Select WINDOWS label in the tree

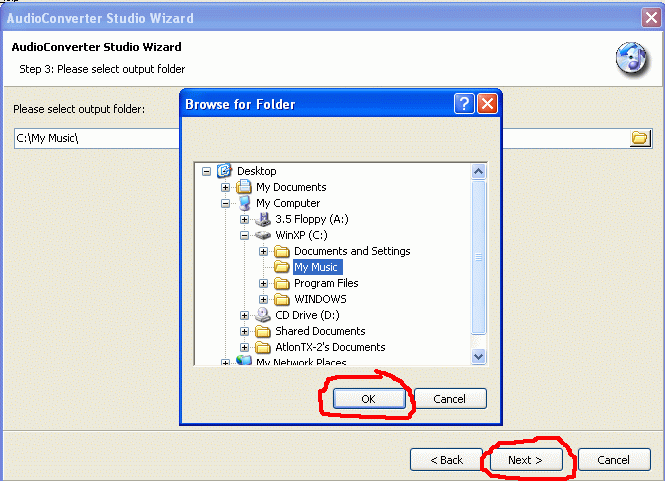click(320, 299)
